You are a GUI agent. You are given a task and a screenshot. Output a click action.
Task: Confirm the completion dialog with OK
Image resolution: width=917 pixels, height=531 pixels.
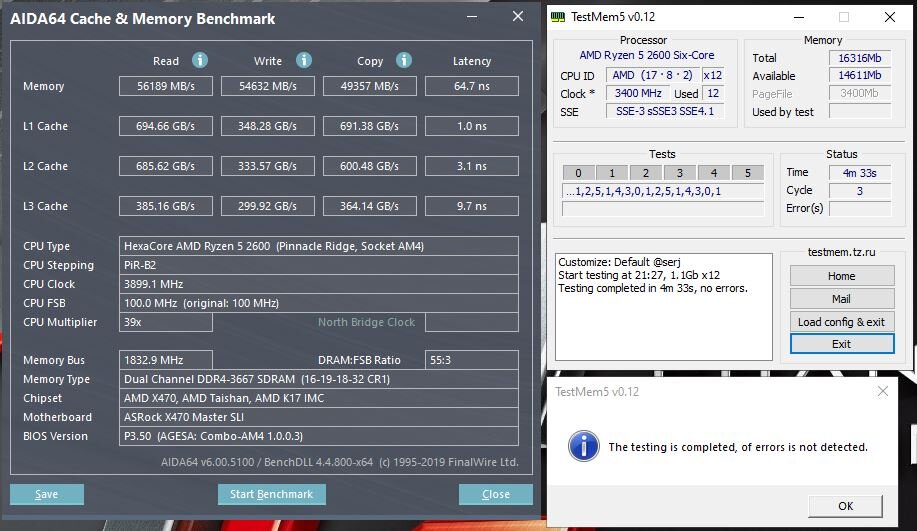pyautogui.click(x=845, y=506)
